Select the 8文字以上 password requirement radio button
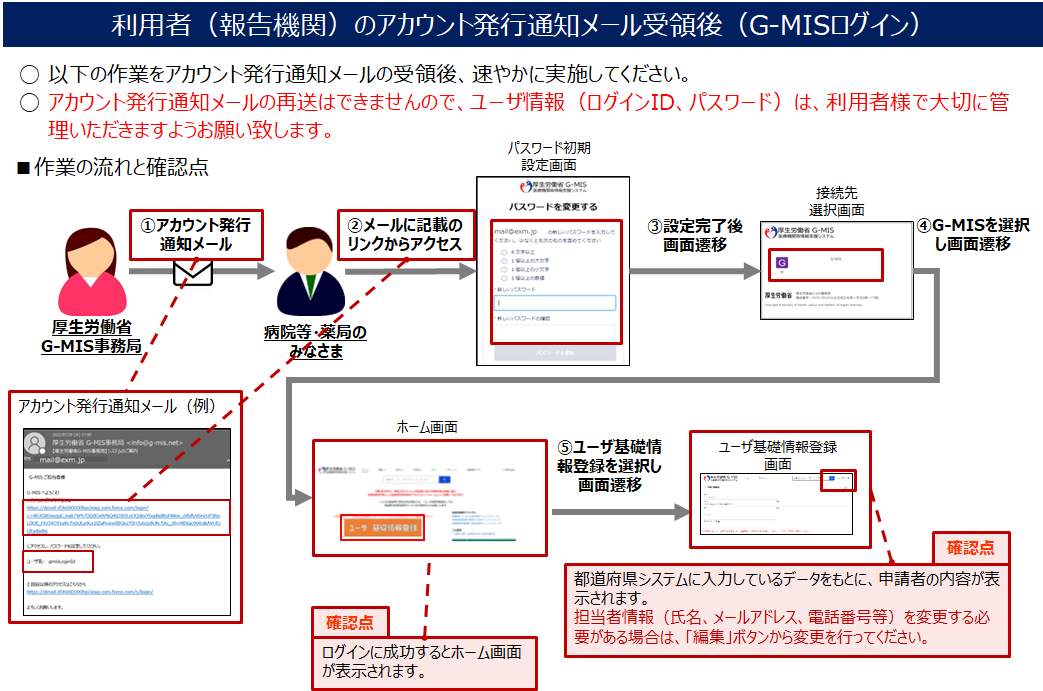Screen dimensions: 1043x691 click(503, 254)
